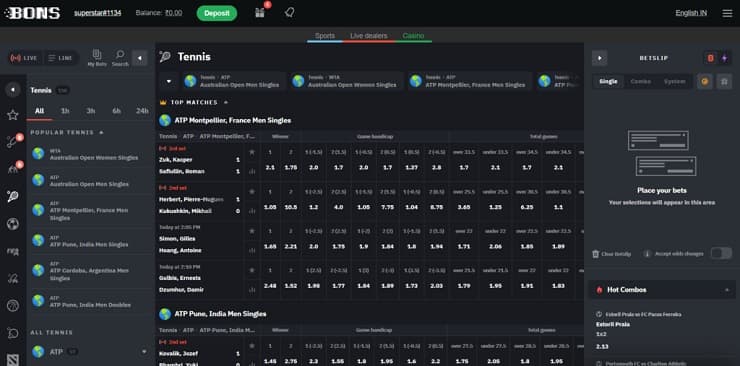
Task: Select the Basketball sport icon in sidebar
Action: pos(13,306)
